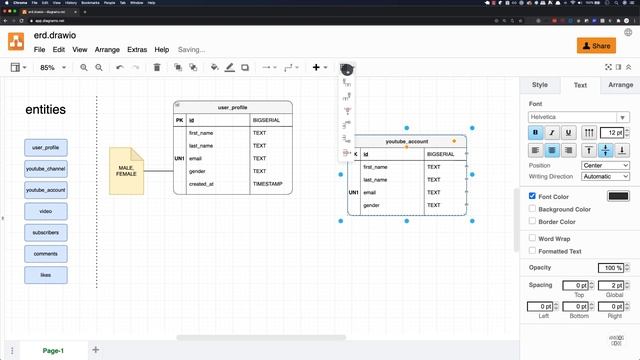640x360 pixels.
Task: Click the Global spacing 2 pt field
Action: pos(611,285)
